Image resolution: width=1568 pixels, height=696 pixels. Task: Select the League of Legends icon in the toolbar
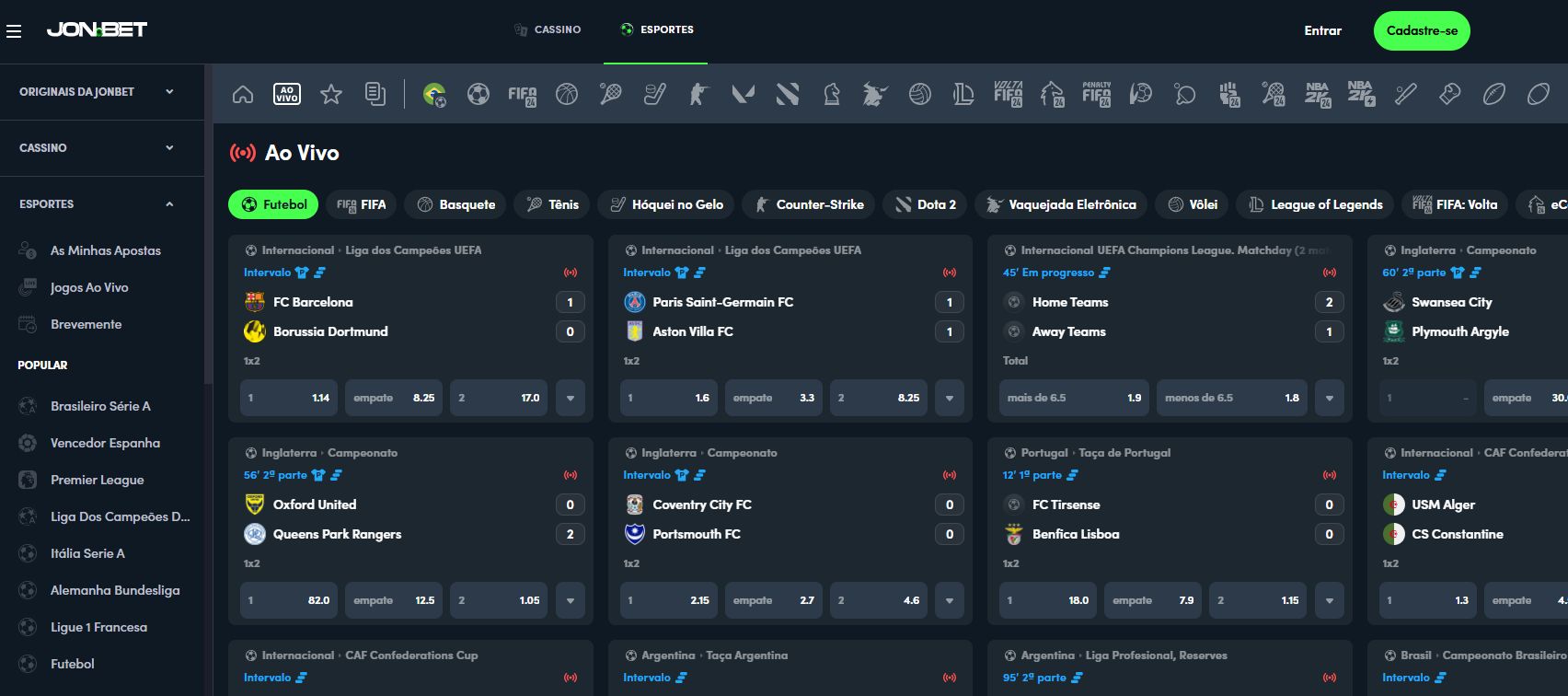pyautogui.click(x=964, y=94)
